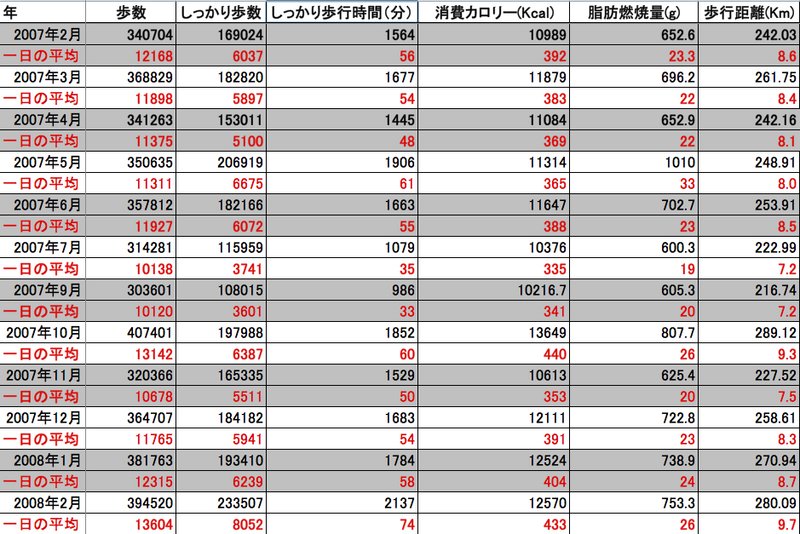
Task: Select the 歩数 column header
Action: tap(130, 13)
